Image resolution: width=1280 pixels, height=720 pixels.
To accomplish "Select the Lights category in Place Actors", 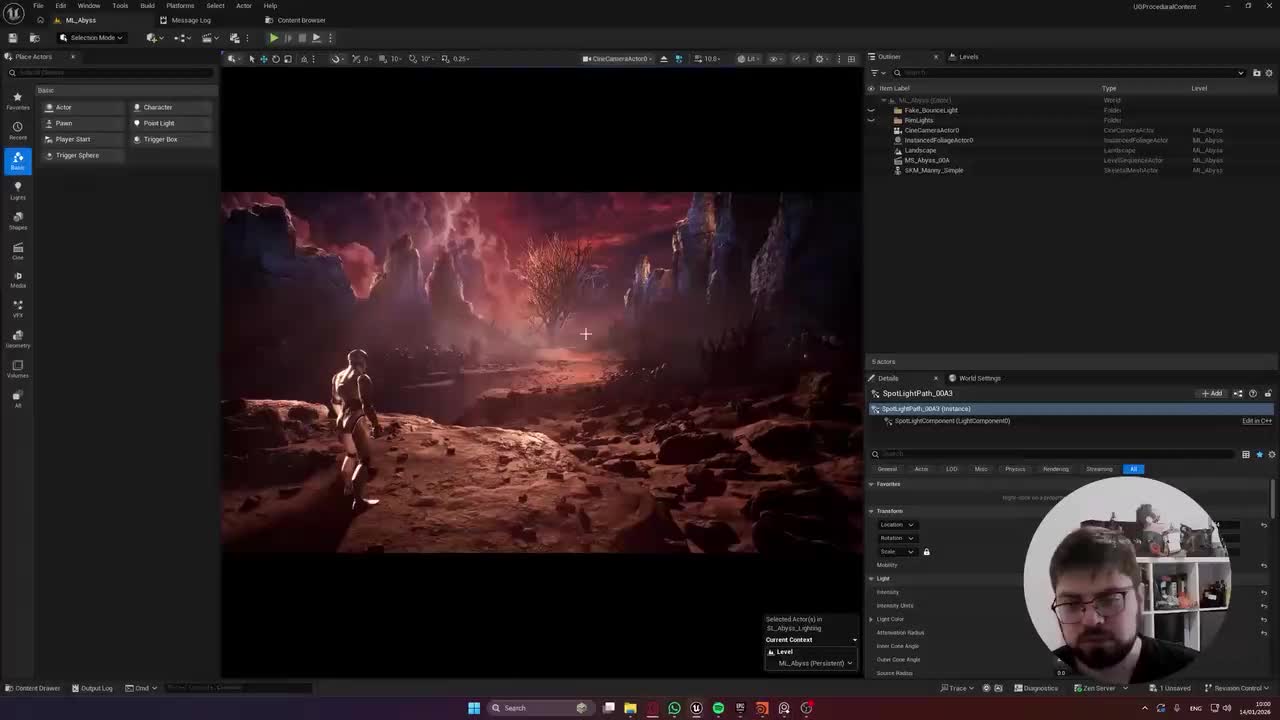I will click(17, 191).
